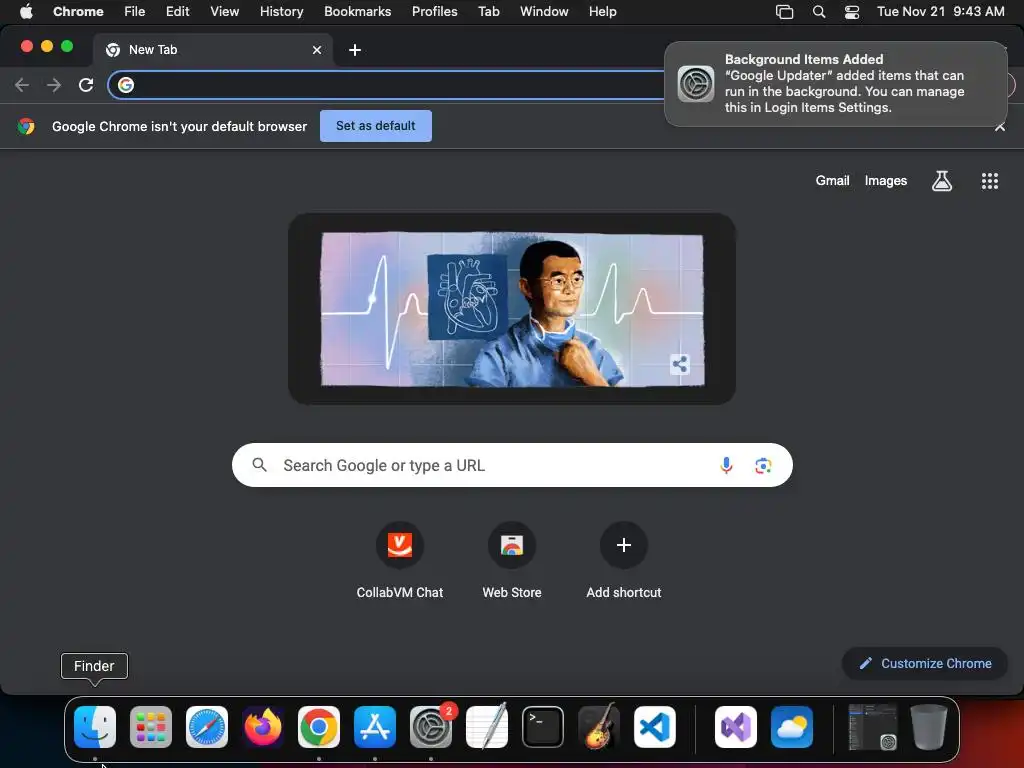This screenshot has height=768, width=1024.
Task: Click the date and time in menu bar
Action: pyautogui.click(x=940, y=12)
